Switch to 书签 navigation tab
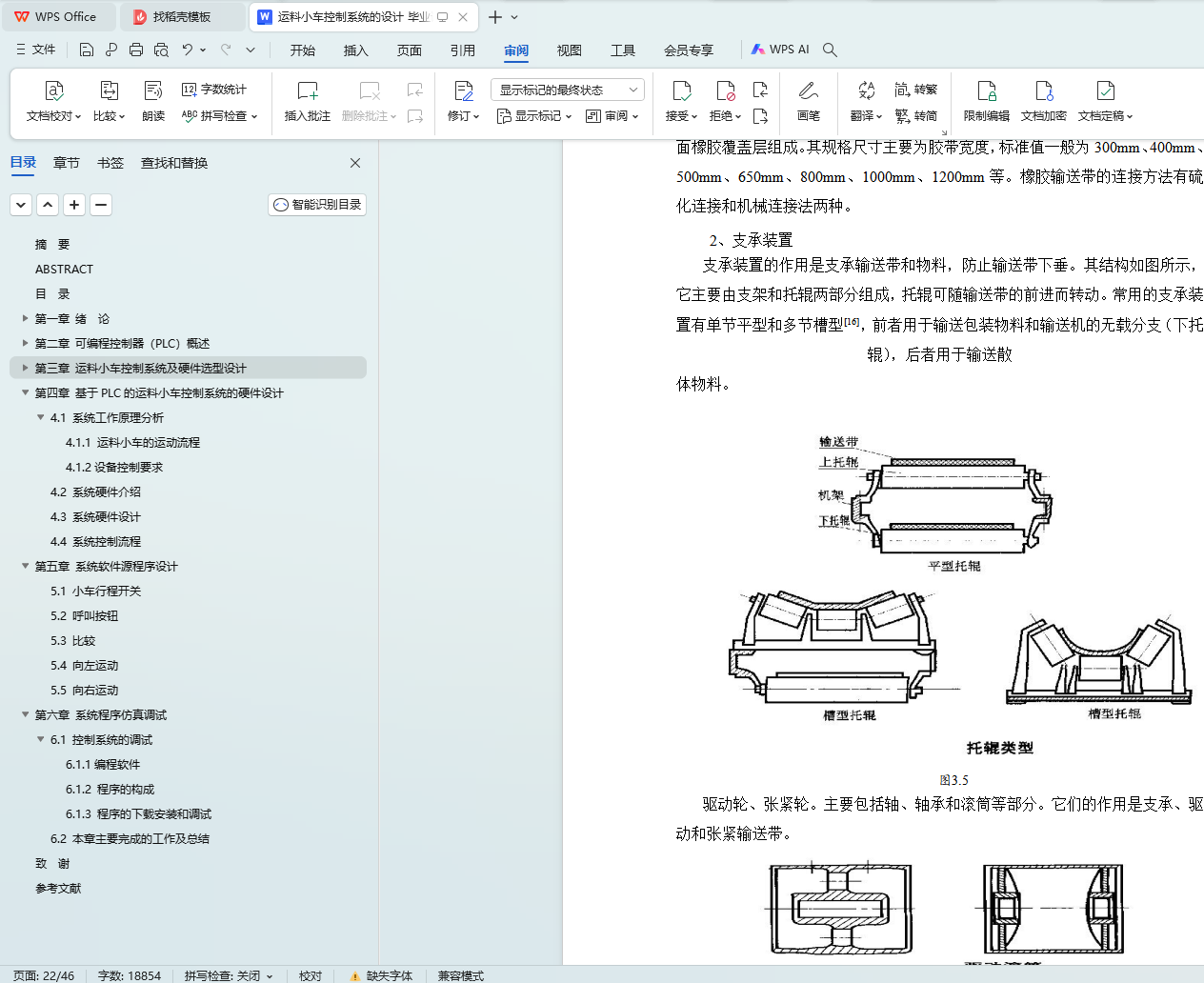 (x=110, y=163)
